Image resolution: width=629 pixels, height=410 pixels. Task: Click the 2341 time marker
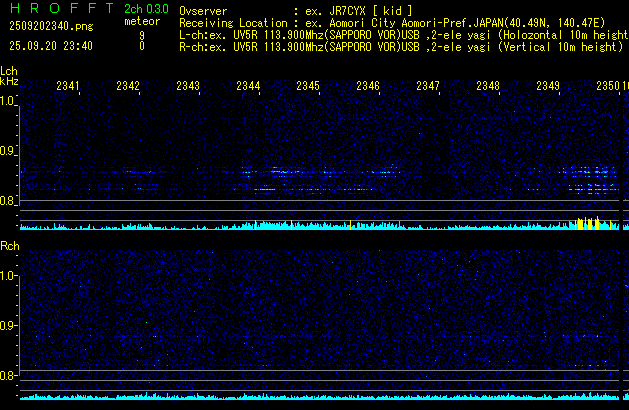(x=68, y=87)
